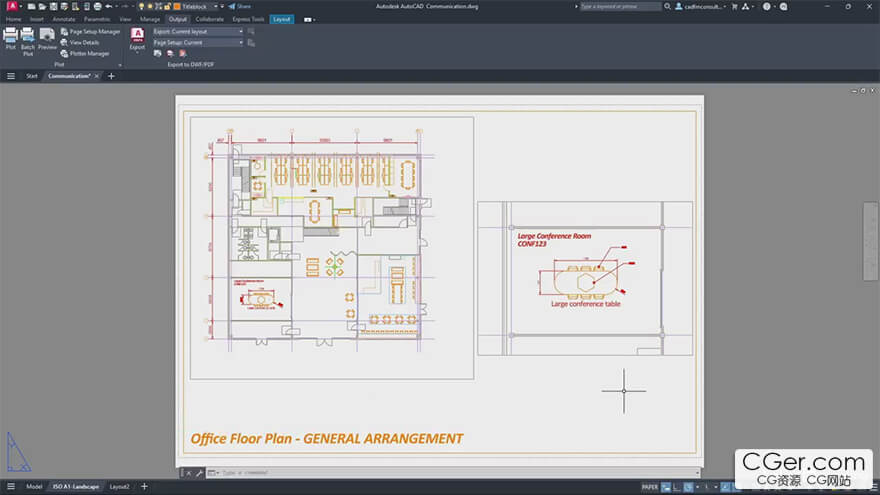Click the third small icon under Page Setup dropdown
This screenshot has width=880, height=495.
point(182,54)
